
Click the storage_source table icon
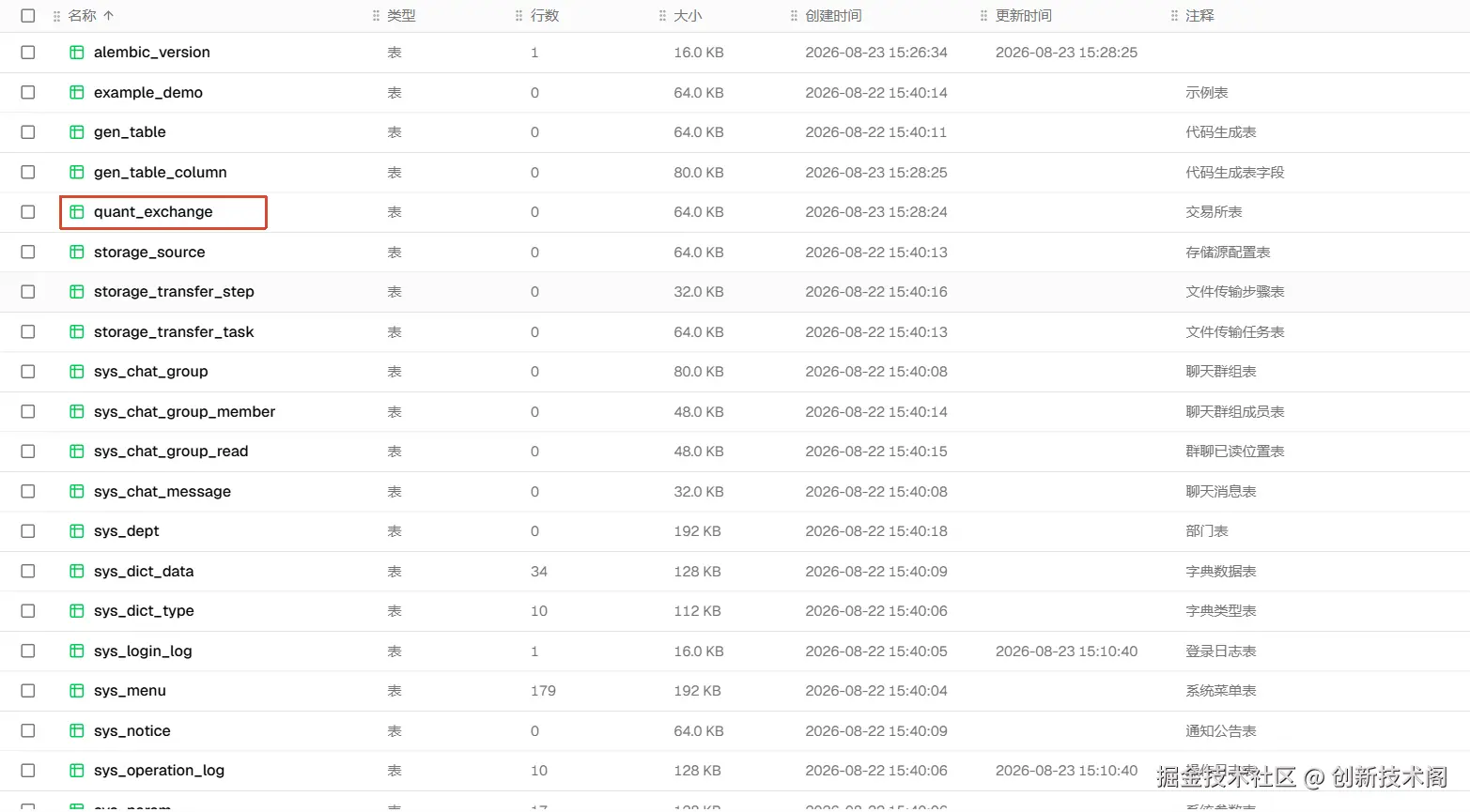click(x=77, y=253)
